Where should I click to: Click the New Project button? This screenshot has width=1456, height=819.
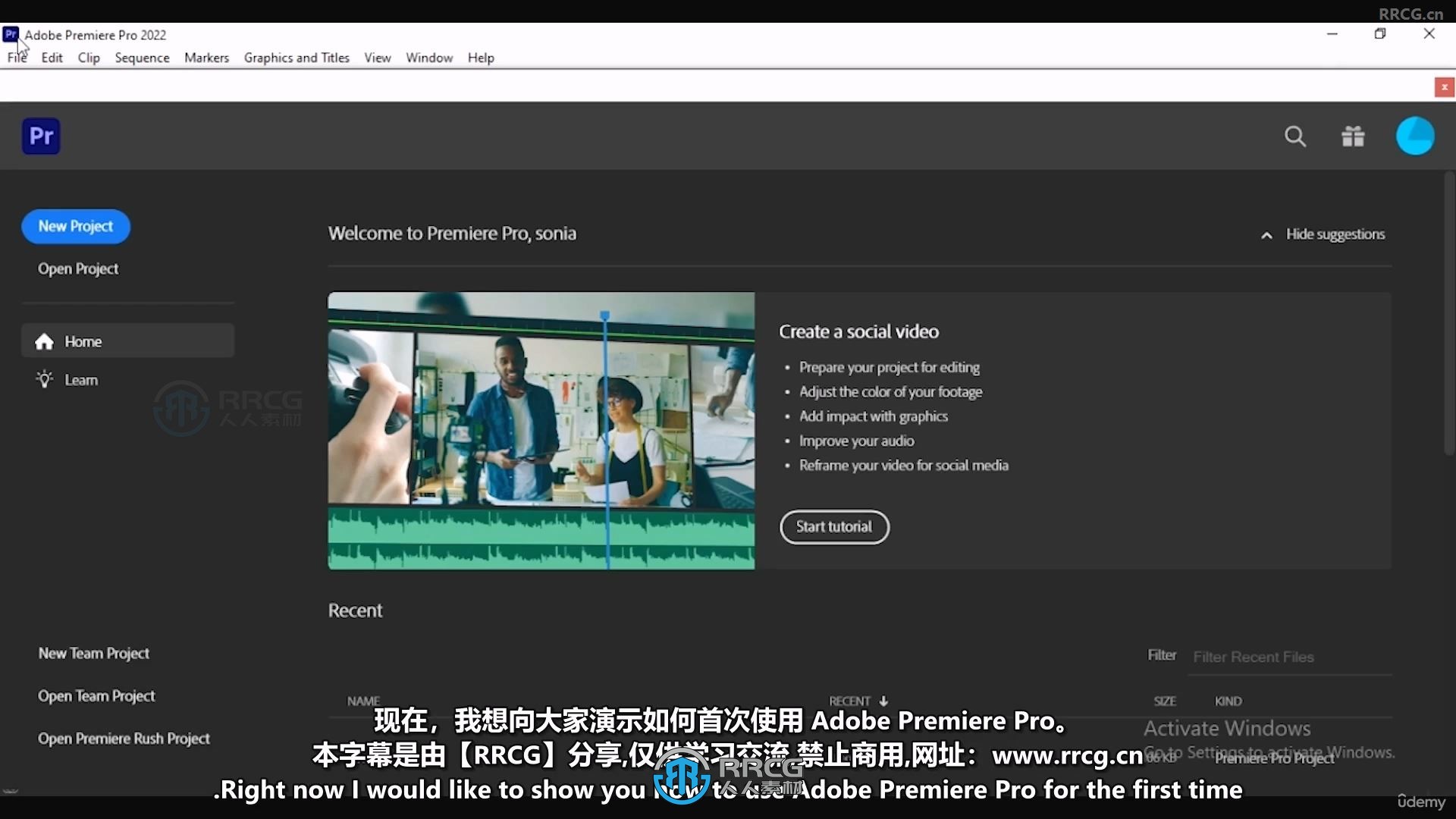tap(76, 227)
